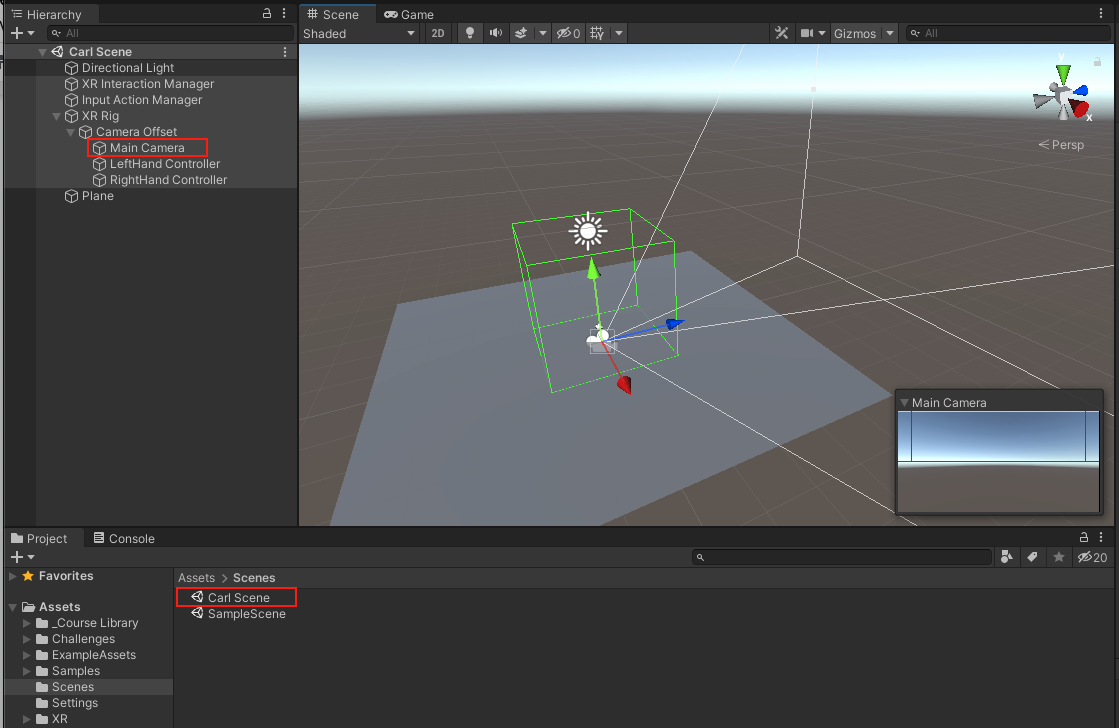Select the SampleScene asset
1119x728 pixels.
tap(246, 614)
